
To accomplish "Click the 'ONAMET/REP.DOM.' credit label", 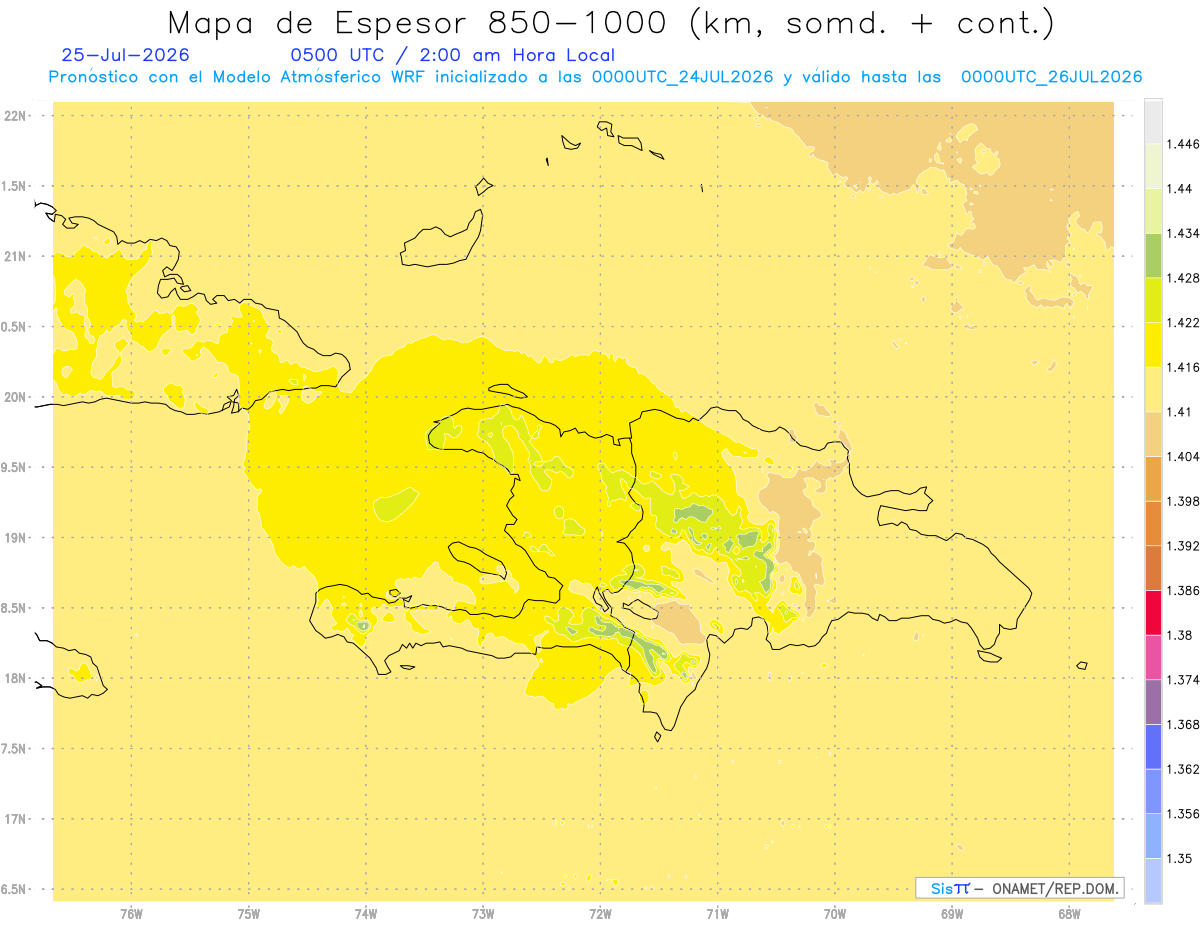I will [x=1057, y=888].
